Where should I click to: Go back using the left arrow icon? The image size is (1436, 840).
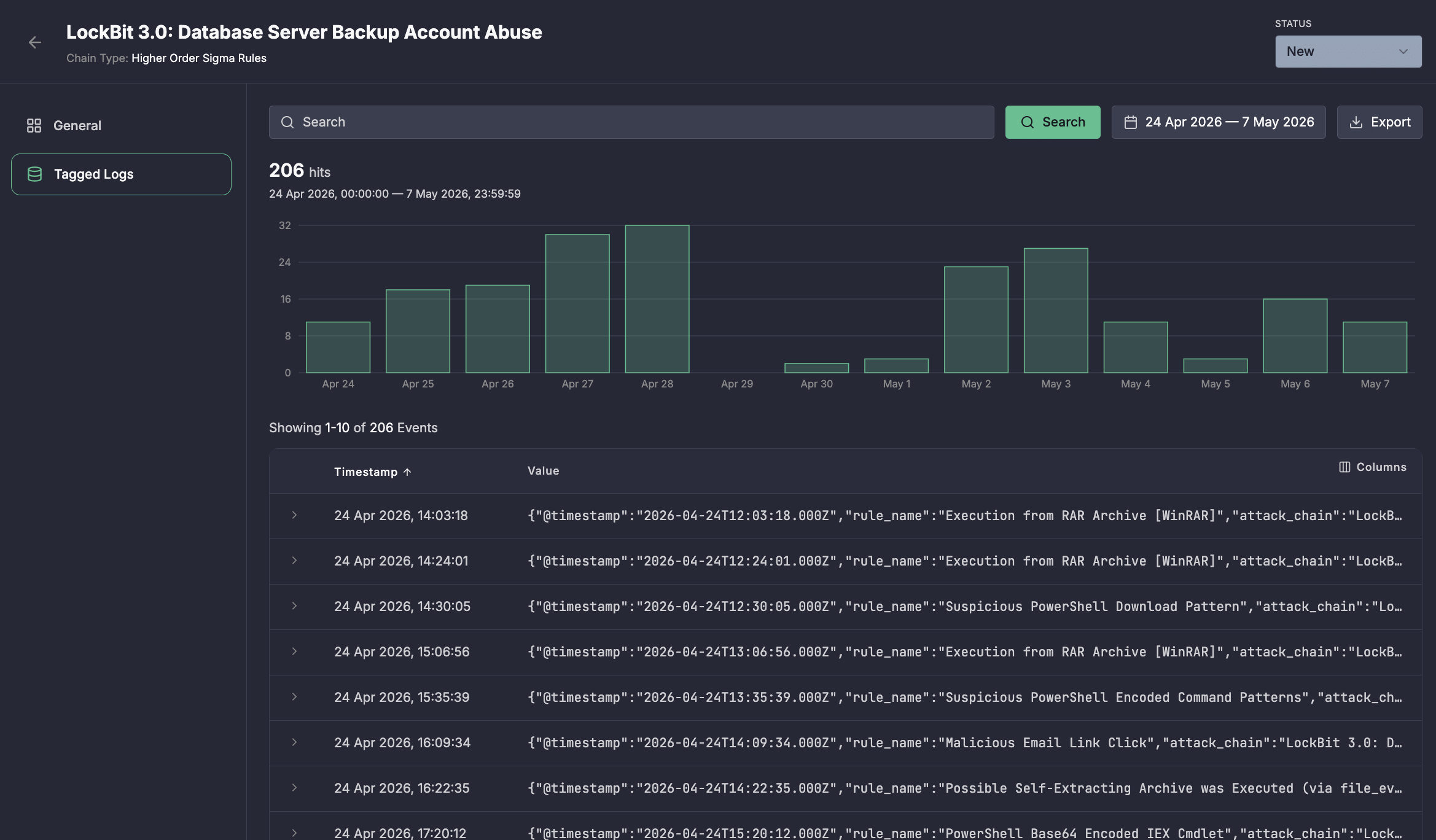pos(35,42)
